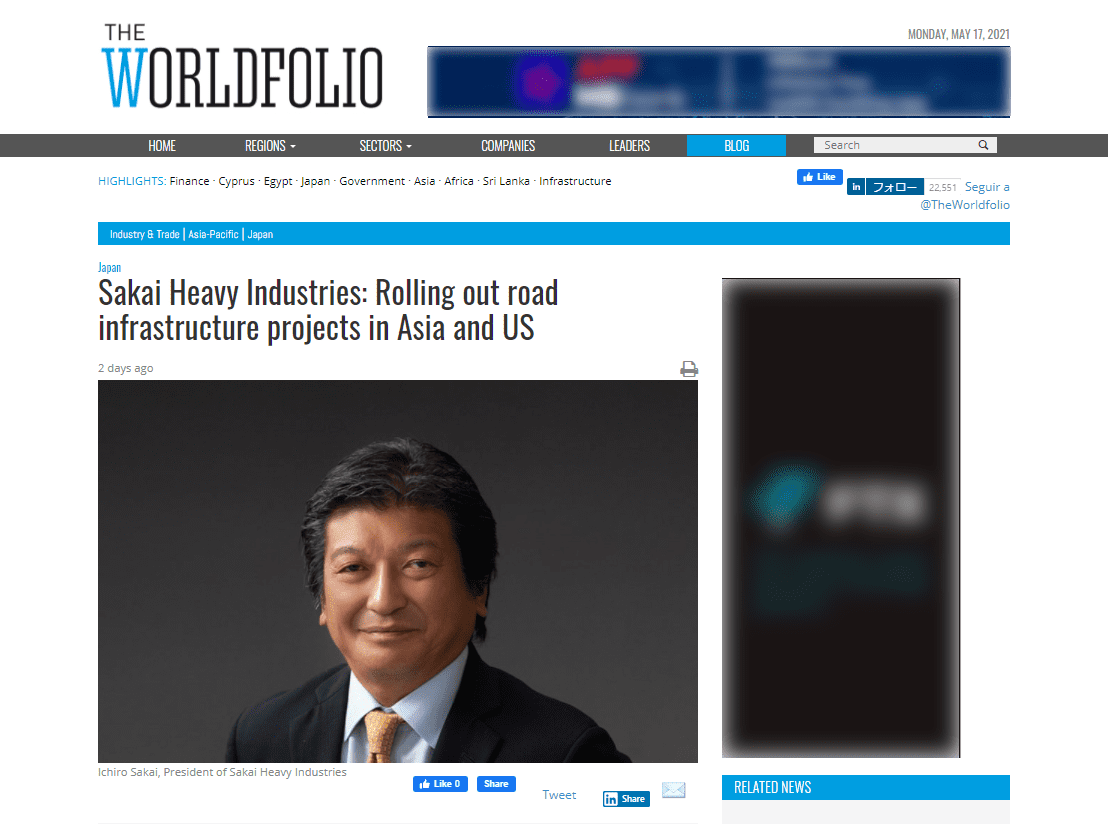Open the Japan highlight link
The height and width of the screenshot is (840, 1108).
tap(315, 181)
